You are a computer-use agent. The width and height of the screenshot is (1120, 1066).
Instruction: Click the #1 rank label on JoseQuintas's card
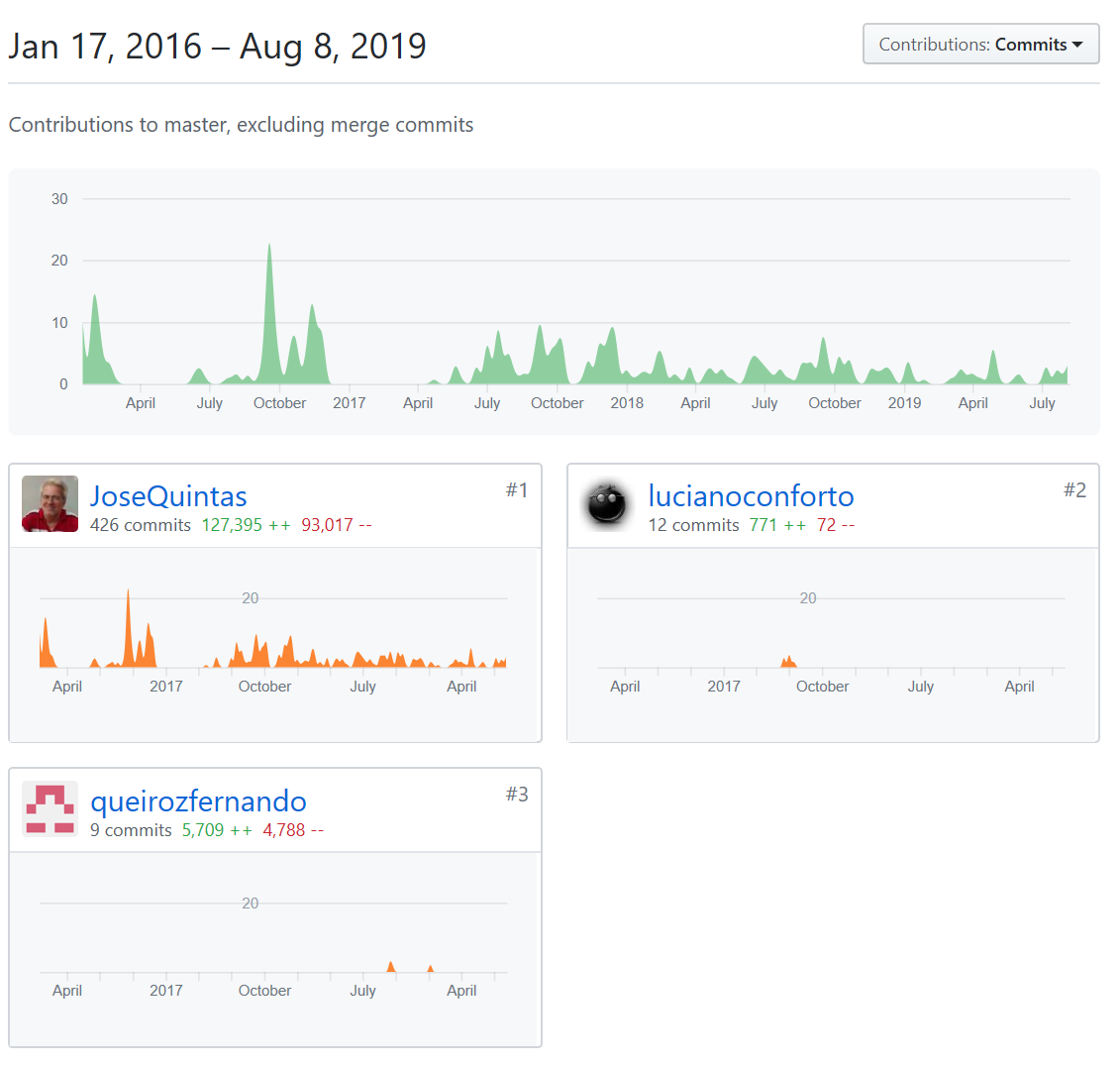(517, 490)
